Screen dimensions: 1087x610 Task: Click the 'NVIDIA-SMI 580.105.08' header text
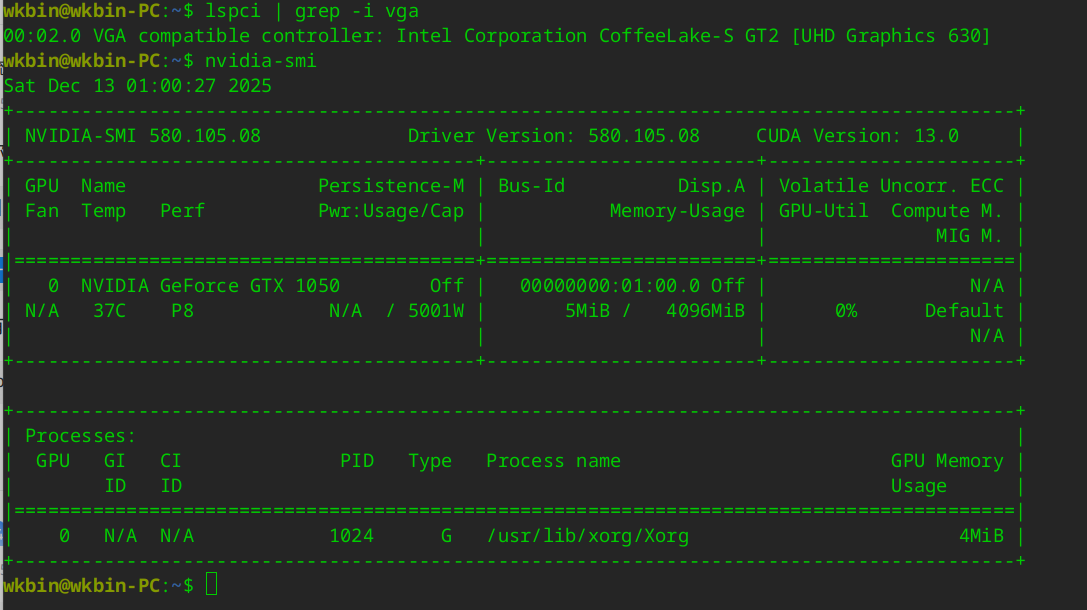tap(143, 136)
